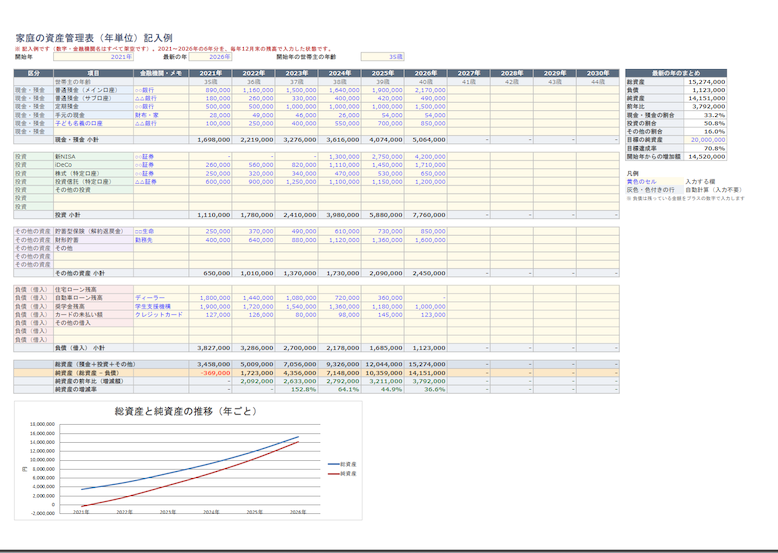The width and height of the screenshot is (778, 553).
Task: Select the 最新の年 input cell showing 2026年
Action: point(210,57)
